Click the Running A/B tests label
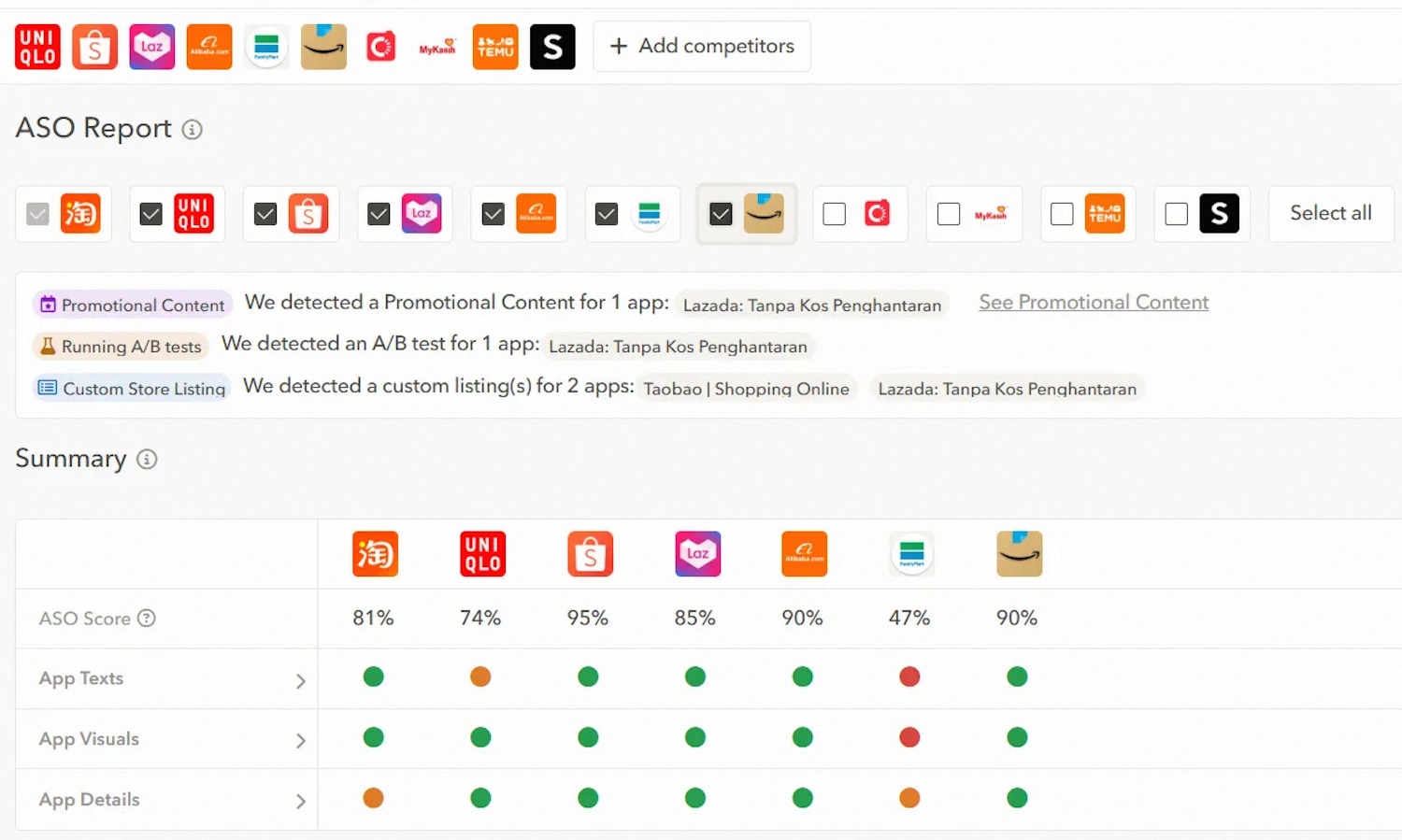The width and height of the screenshot is (1402, 840). (x=121, y=347)
